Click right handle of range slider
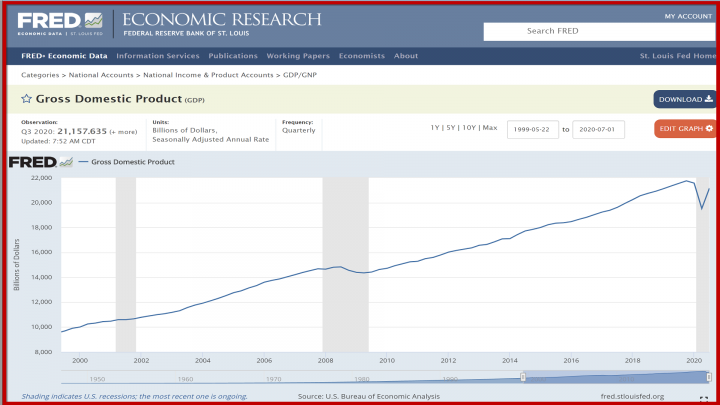Screen dimensions: 720x405 click(709, 377)
